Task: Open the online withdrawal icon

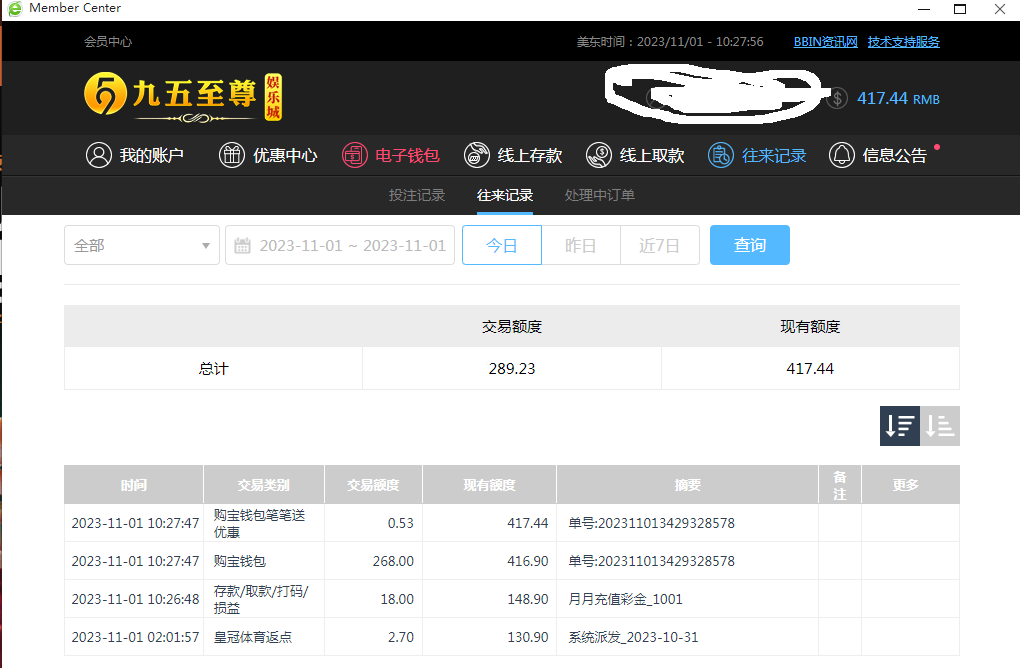Action: tap(599, 155)
